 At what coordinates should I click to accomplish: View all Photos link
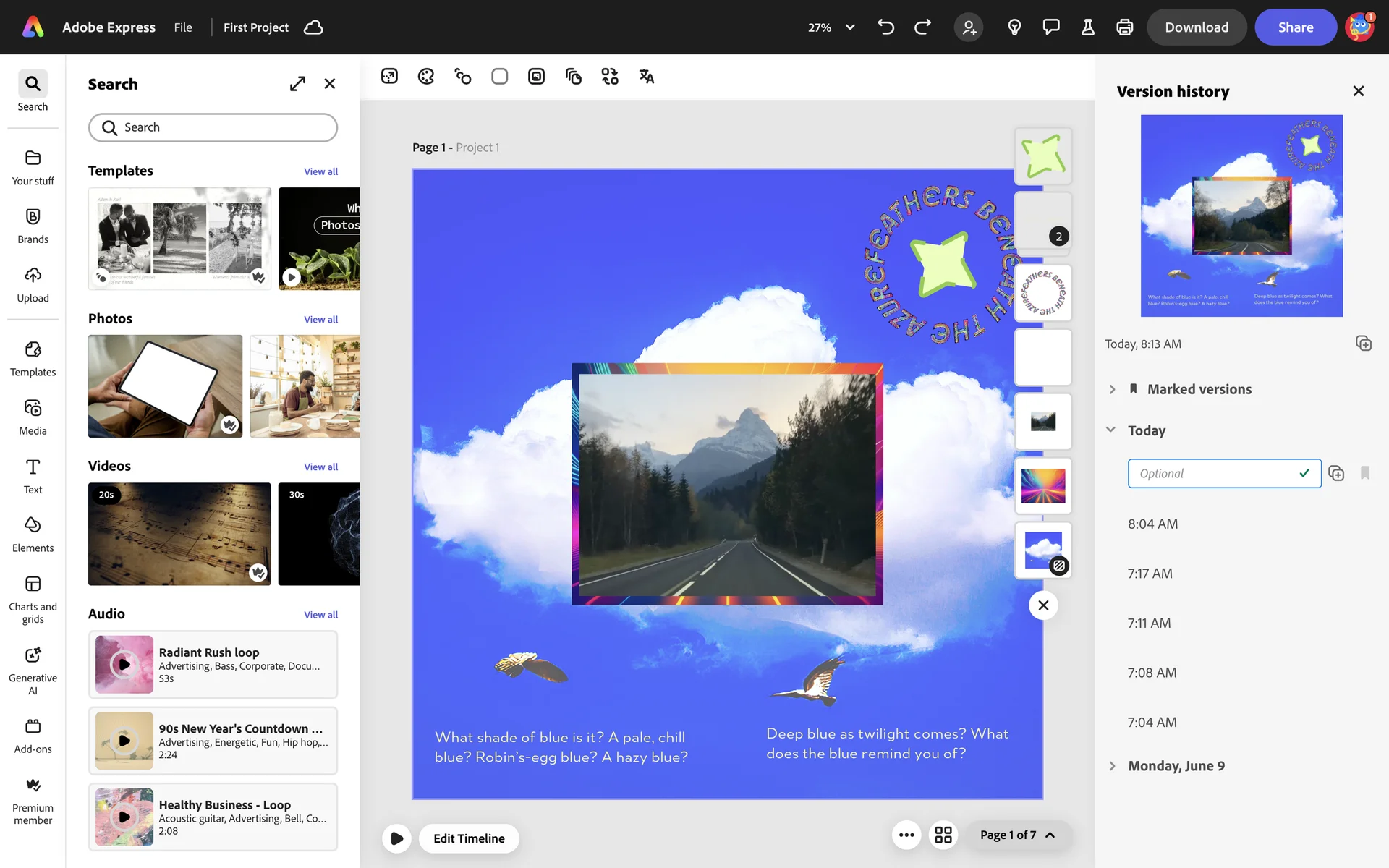point(320,320)
